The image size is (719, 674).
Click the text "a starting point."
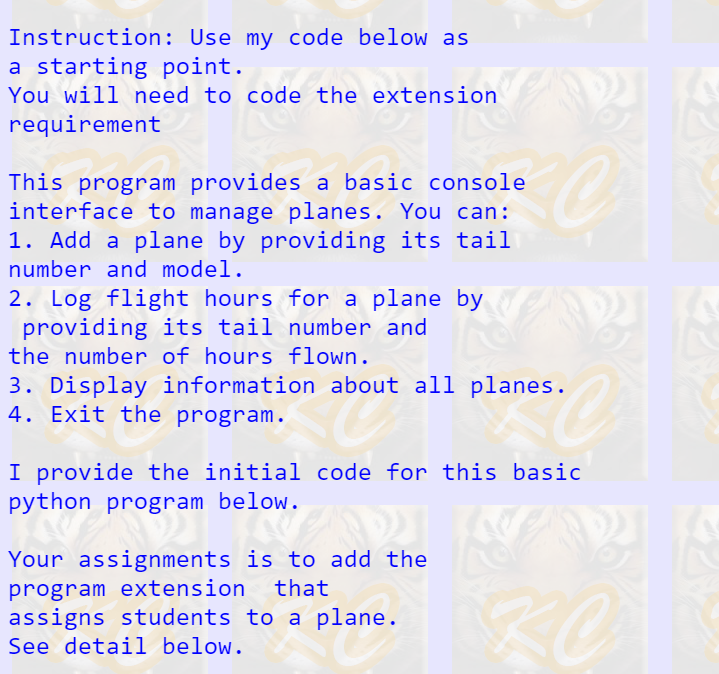coord(126,68)
